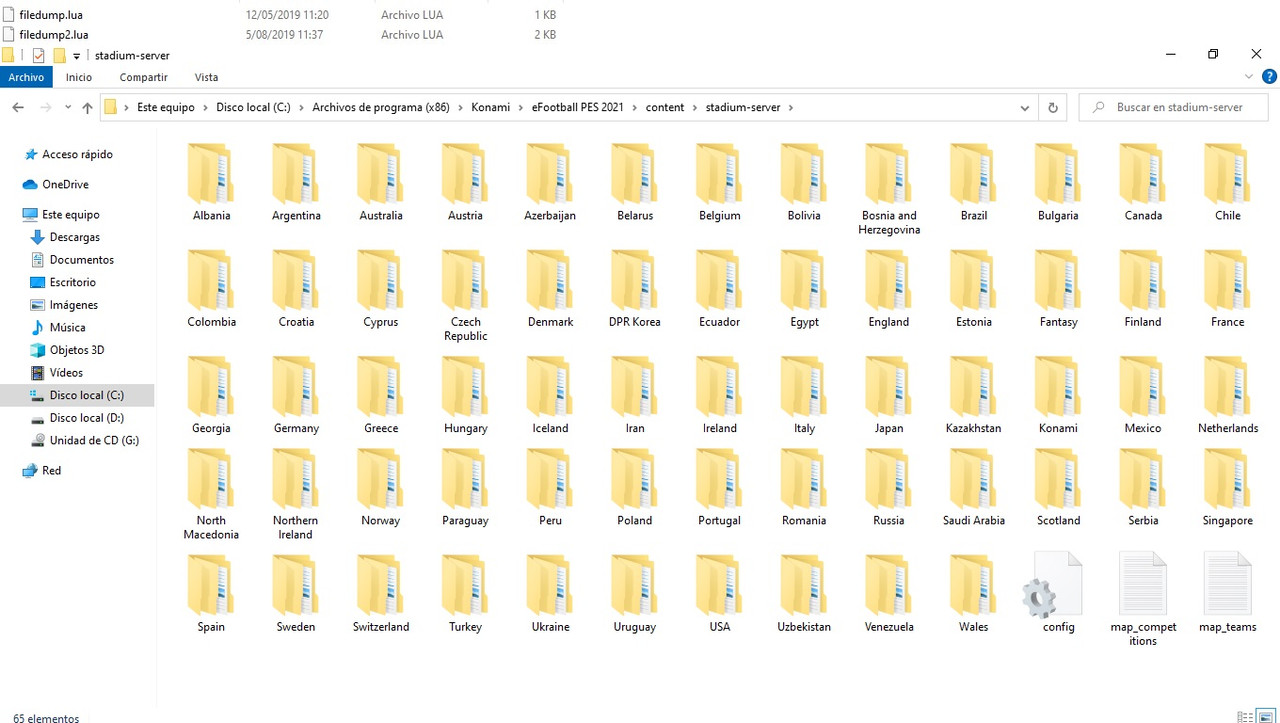Open the blue help question mark
1280x723 pixels.
click(1270, 77)
